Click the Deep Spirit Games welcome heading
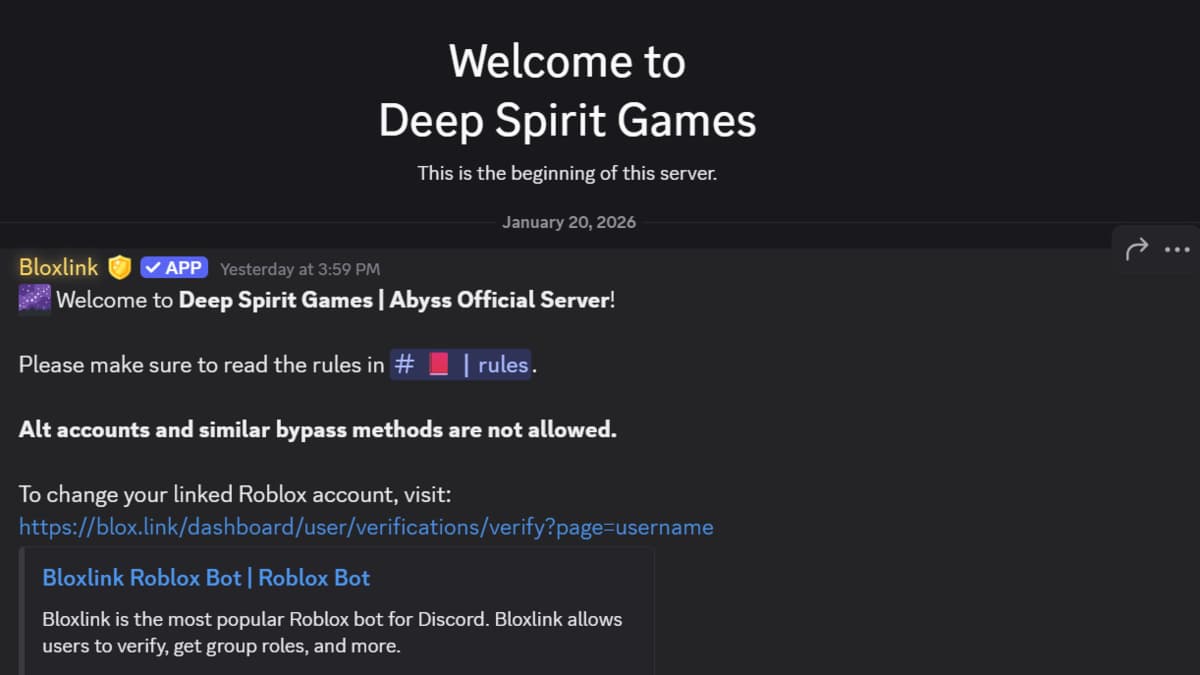1200x675 pixels. click(x=567, y=120)
